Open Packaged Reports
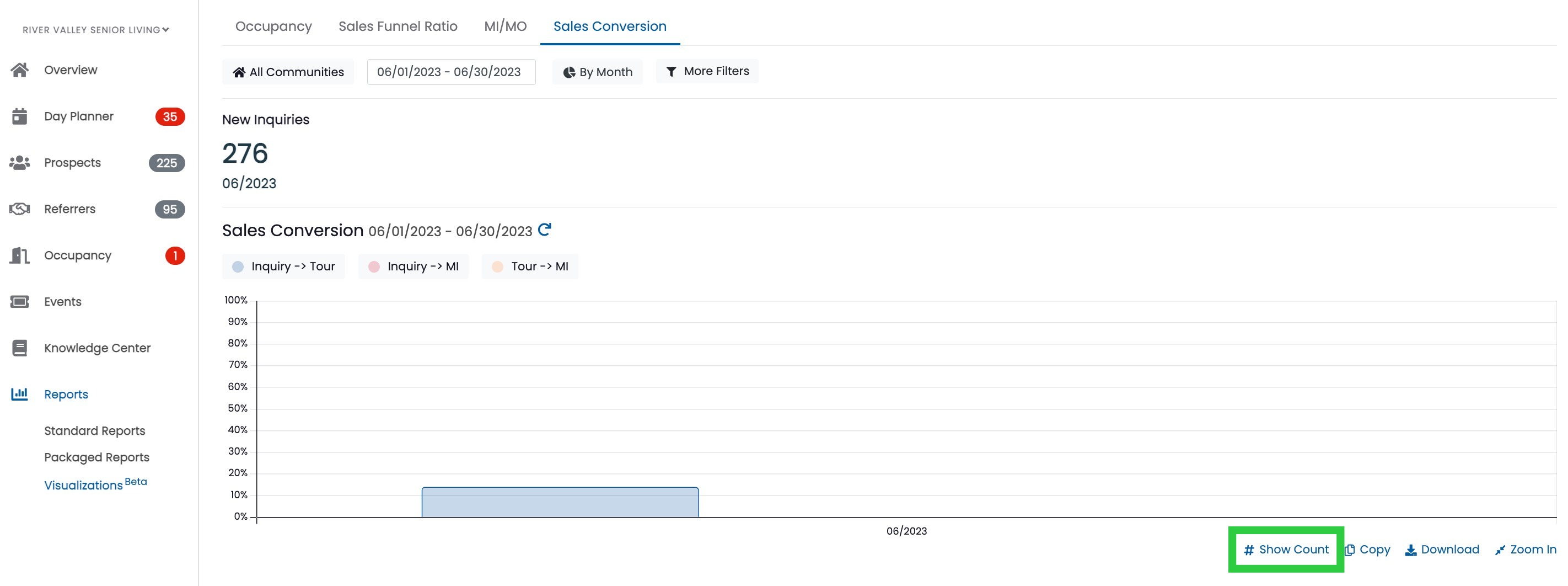 [x=97, y=457]
